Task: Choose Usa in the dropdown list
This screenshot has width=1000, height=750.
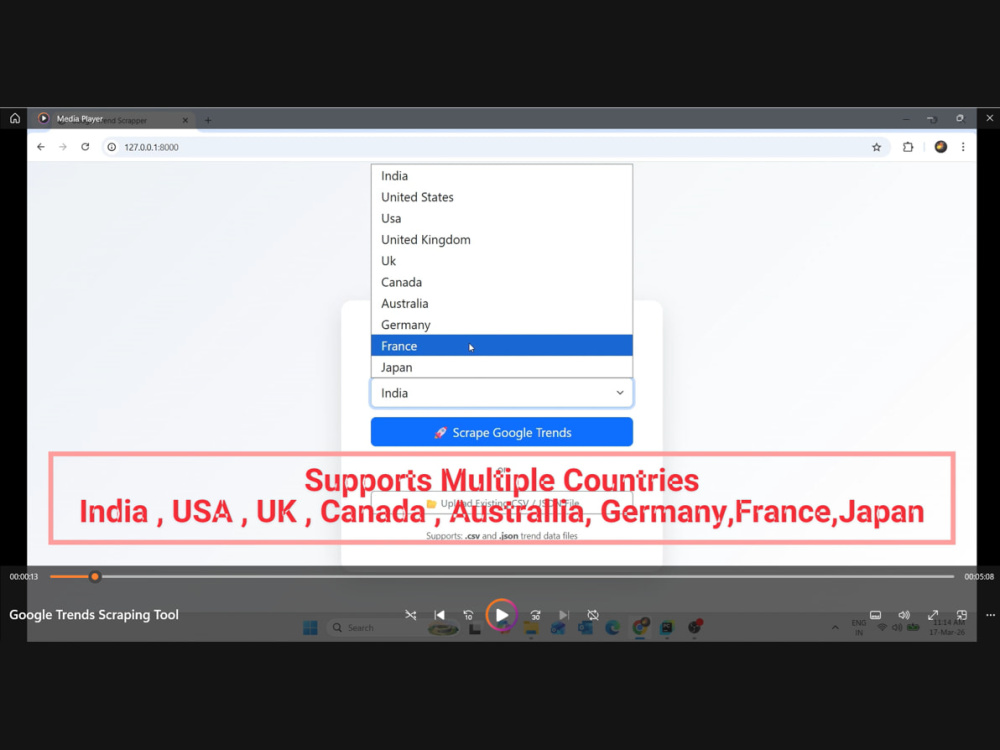Action: coord(501,218)
